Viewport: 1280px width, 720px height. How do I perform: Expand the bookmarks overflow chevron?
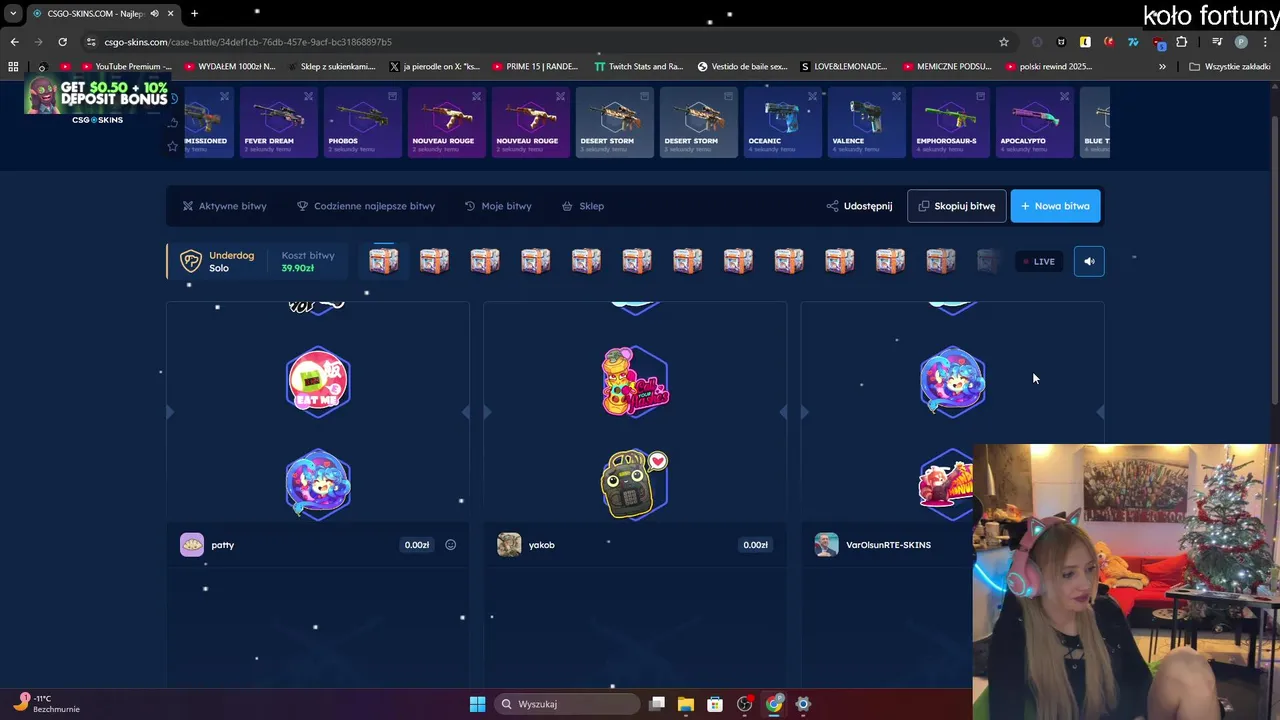point(1162,67)
